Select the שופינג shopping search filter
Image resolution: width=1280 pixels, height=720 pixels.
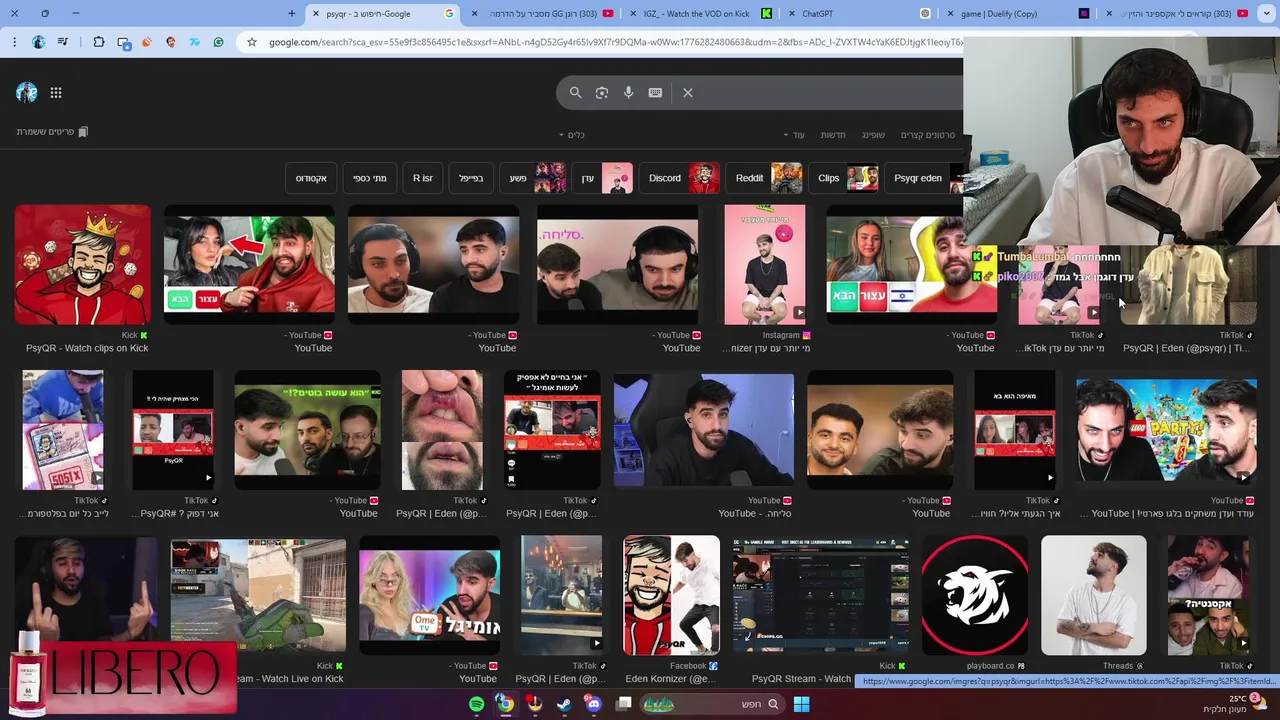[x=873, y=135]
